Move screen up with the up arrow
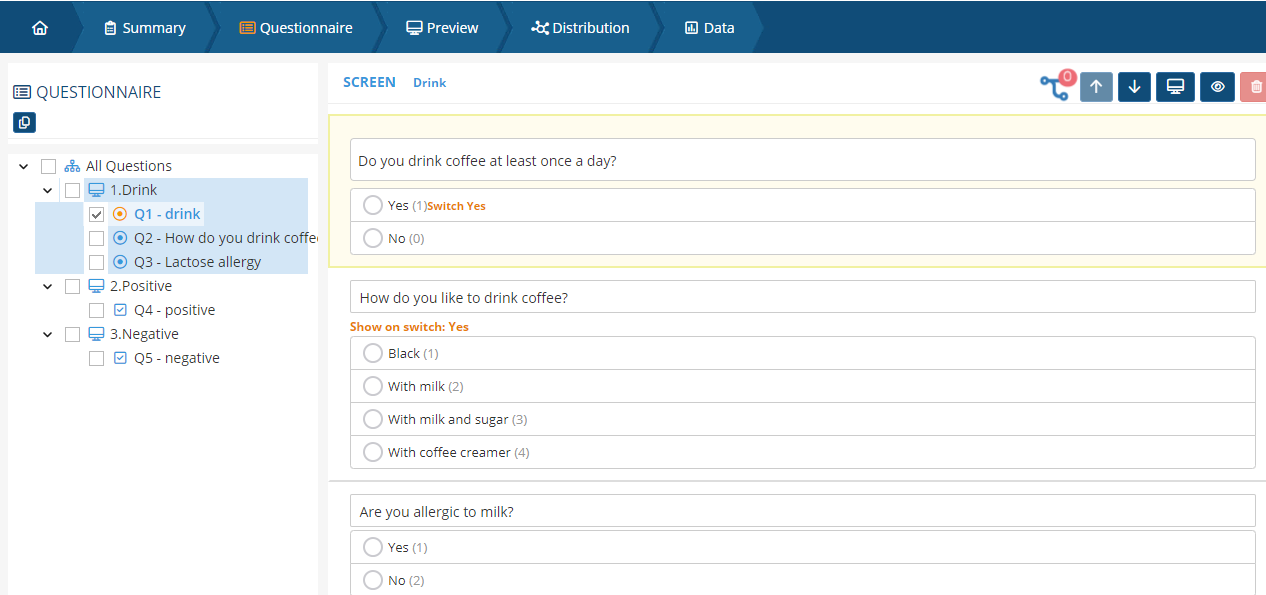Viewport: 1266px width, 595px height. pyautogui.click(x=1096, y=87)
